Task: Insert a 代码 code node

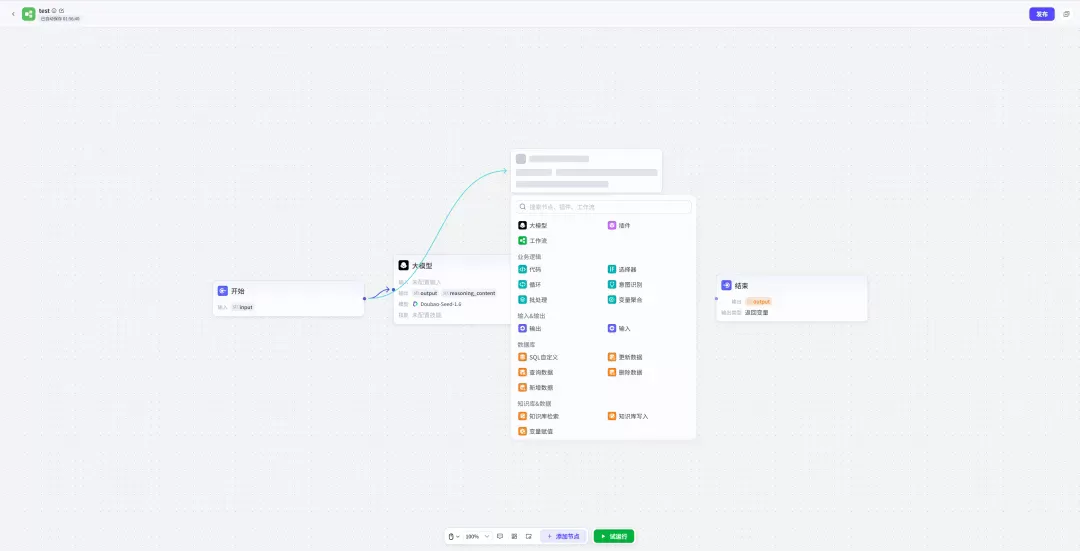Action: click(x=530, y=269)
